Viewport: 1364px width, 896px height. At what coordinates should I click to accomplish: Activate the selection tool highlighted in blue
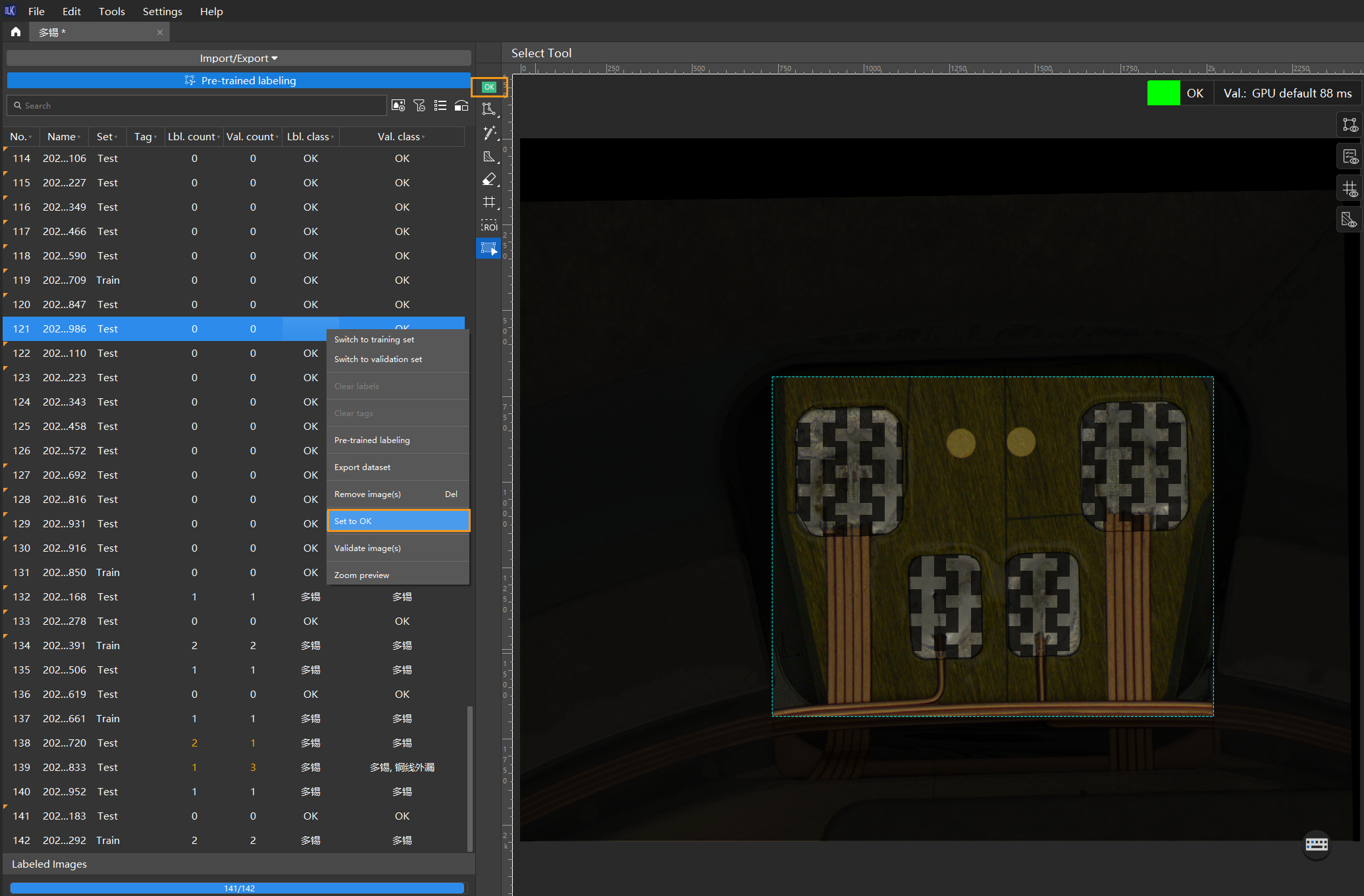pyautogui.click(x=489, y=248)
